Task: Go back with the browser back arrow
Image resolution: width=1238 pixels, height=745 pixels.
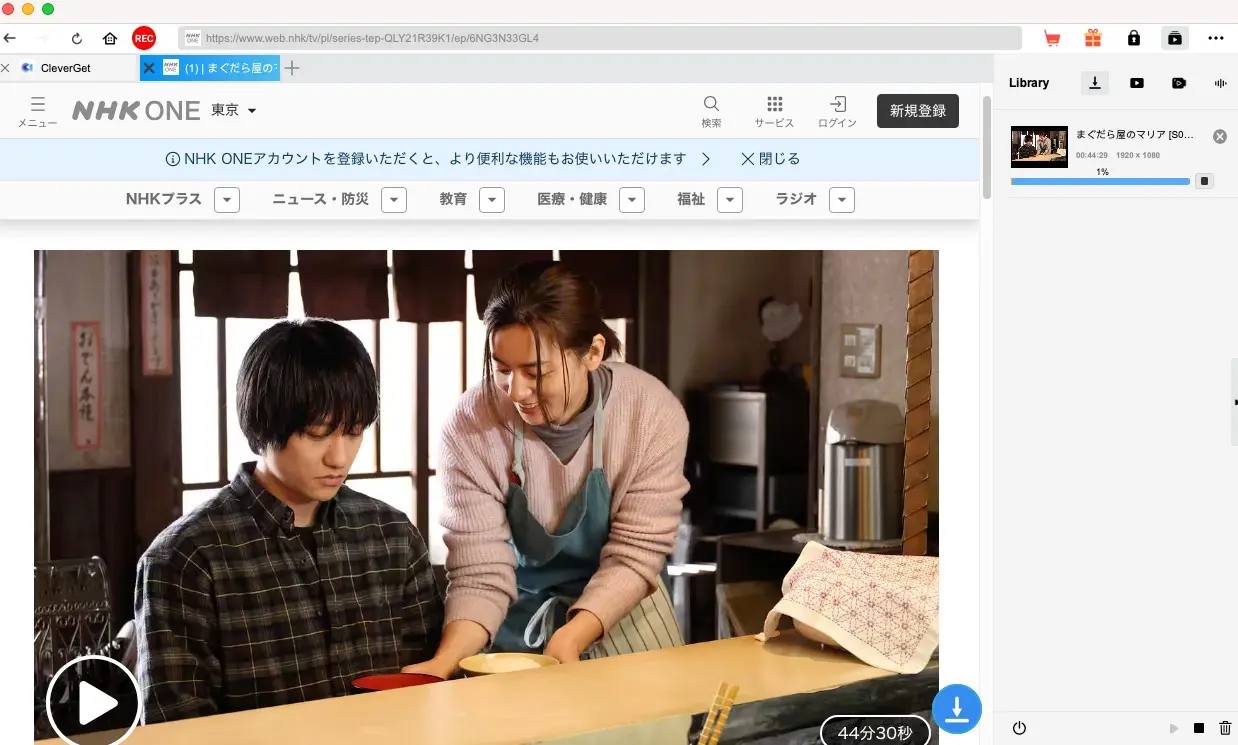Action: (x=10, y=38)
